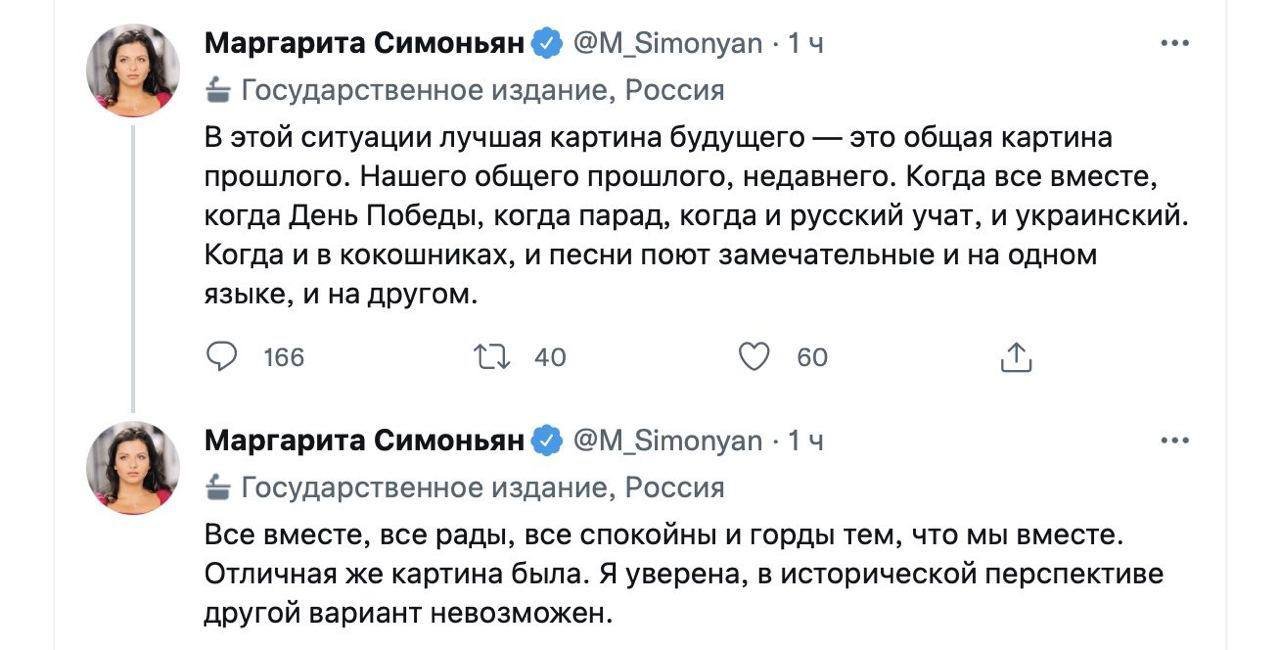Image resolution: width=1280 pixels, height=650 pixels.
Task: Retweet the first tweet via arrows icon
Action: [x=496, y=356]
